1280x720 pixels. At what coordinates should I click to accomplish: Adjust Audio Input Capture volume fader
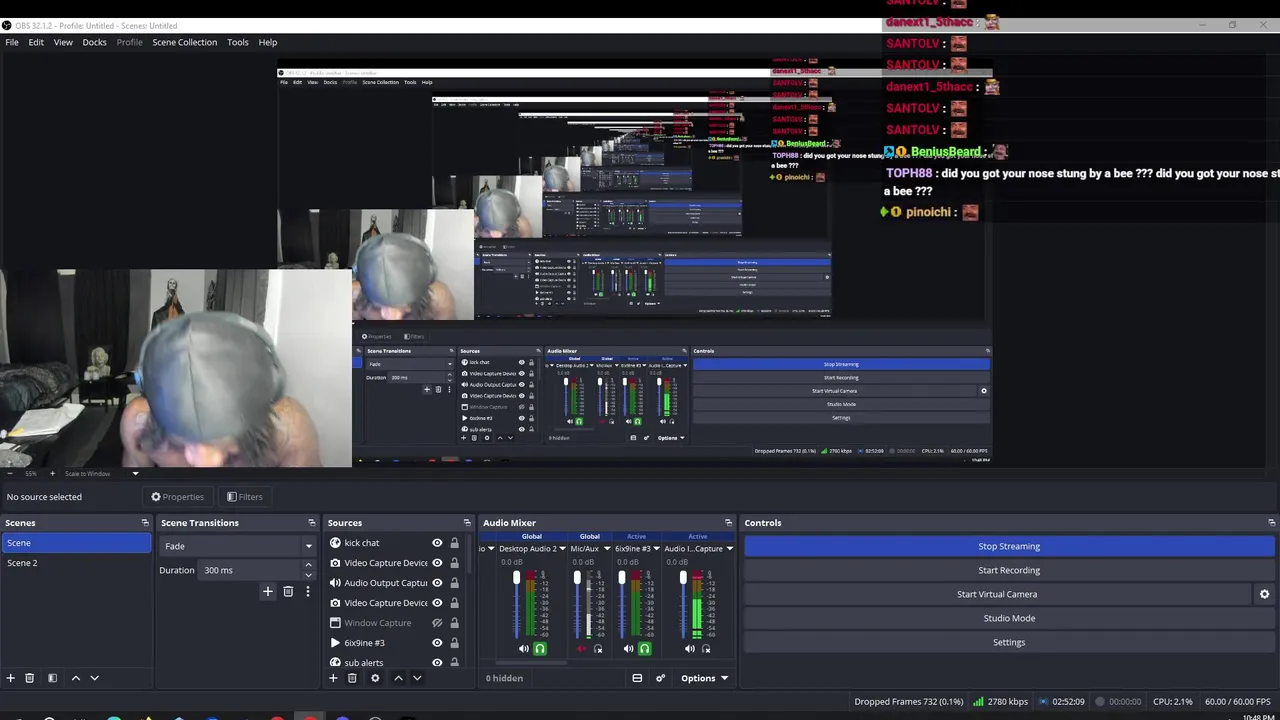(x=683, y=578)
